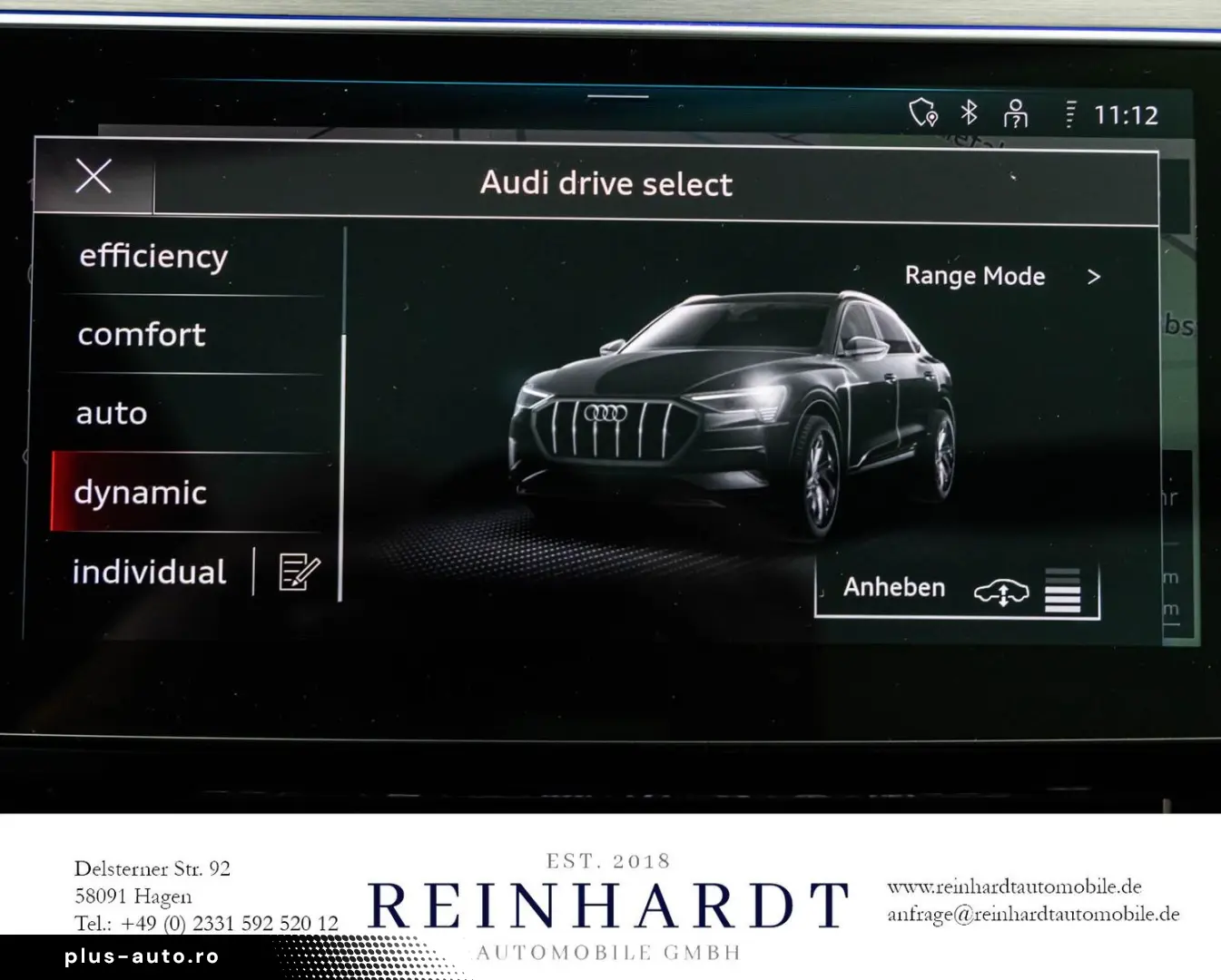Tap the Range Mode label
1221x980 pixels.
point(975,276)
